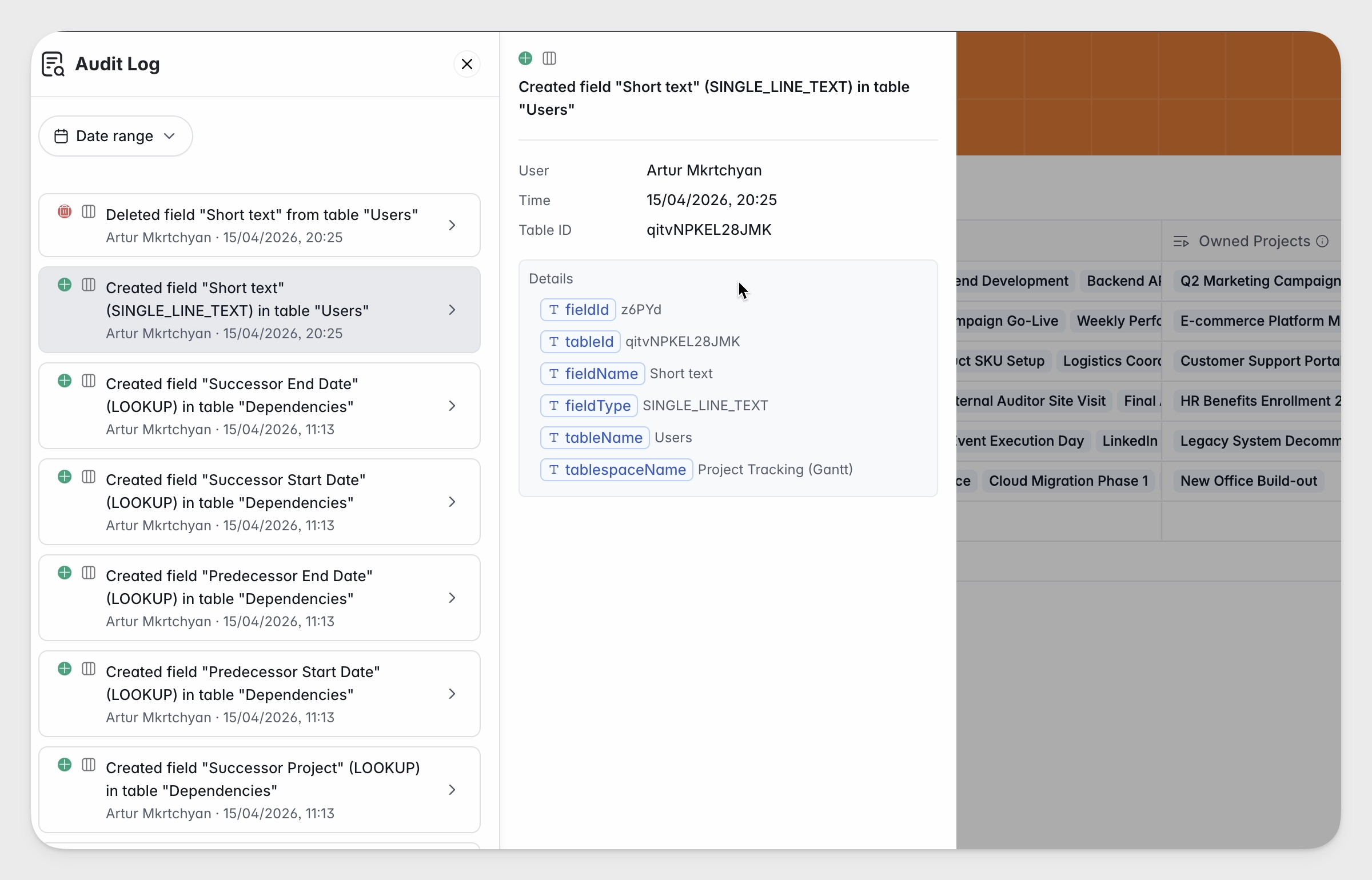Click "Project Tracking (Gantt)" tablespace value
Viewport: 1372px width, 880px height.
point(775,470)
